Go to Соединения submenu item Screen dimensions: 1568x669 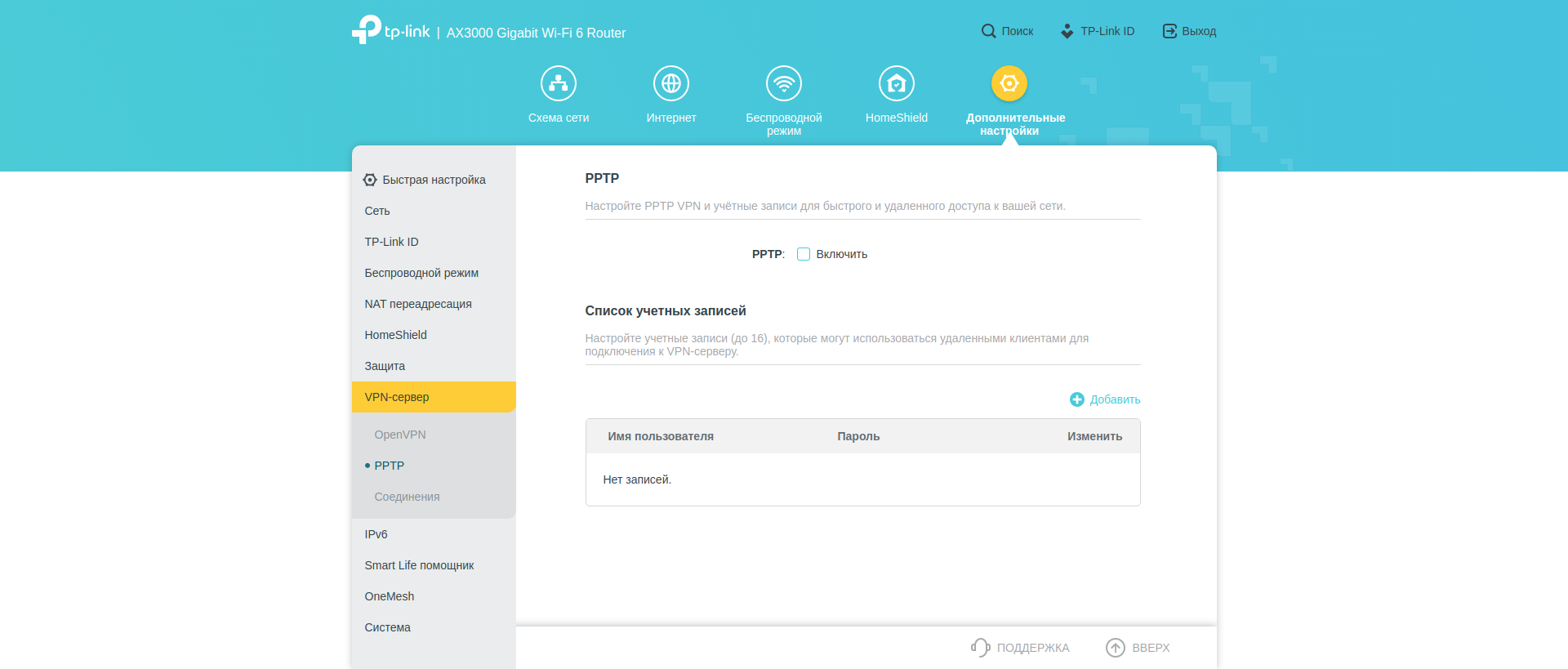tap(407, 497)
